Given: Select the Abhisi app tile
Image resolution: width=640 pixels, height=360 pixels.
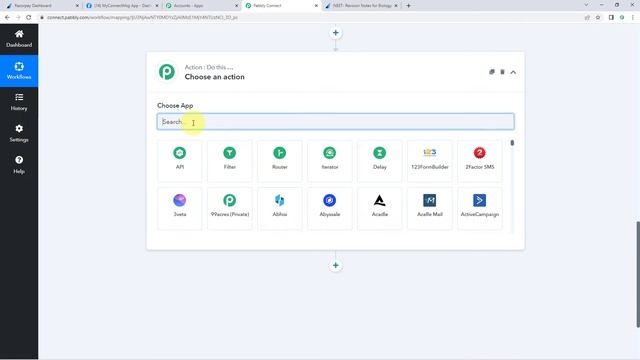Looking at the screenshot, I should pos(280,208).
